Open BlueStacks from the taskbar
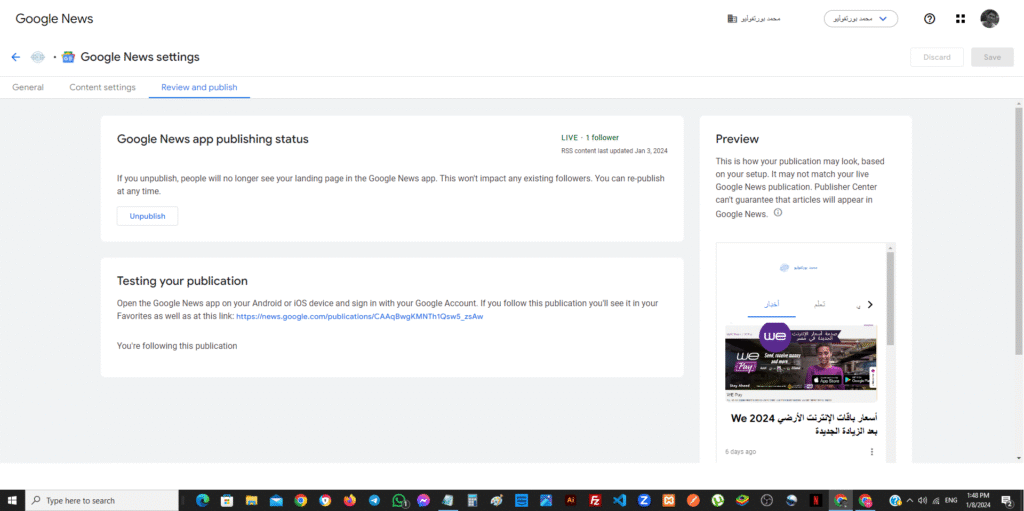 click(743, 501)
